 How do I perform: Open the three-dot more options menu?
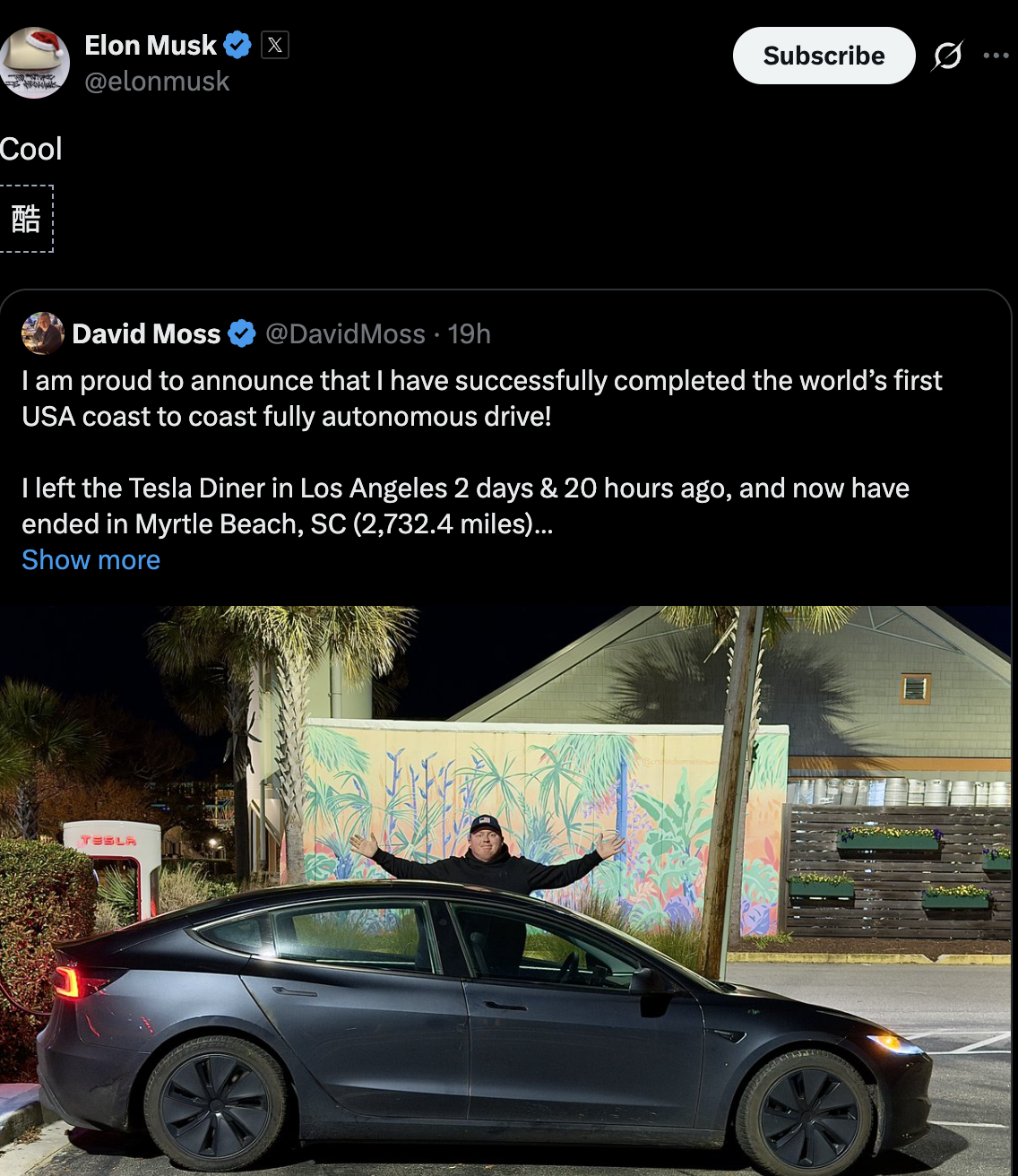click(x=996, y=56)
